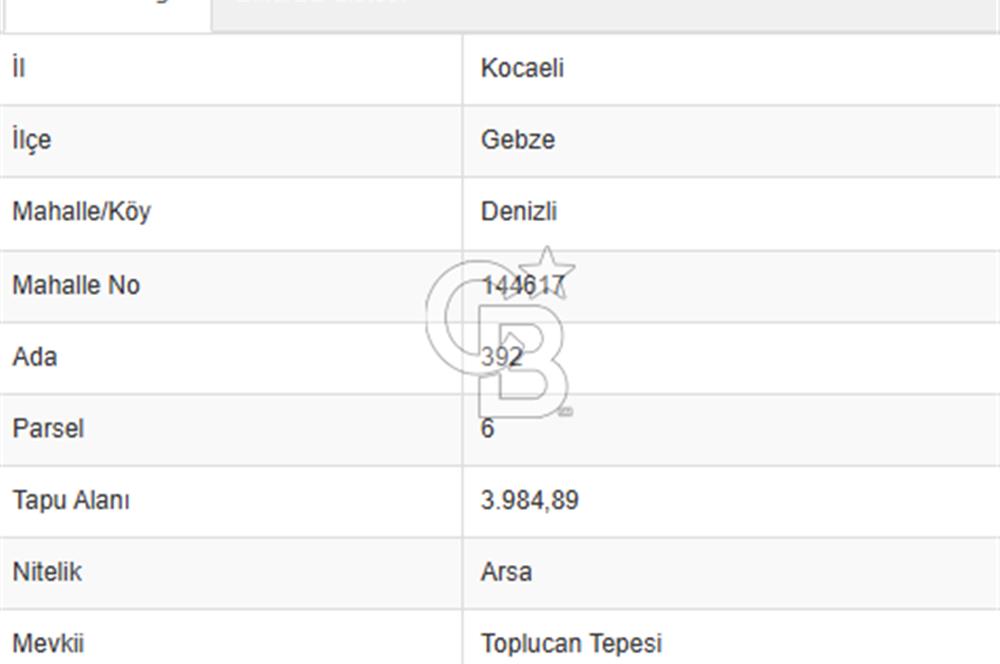Switch to the inactive gray tab
This screenshot has width=1000, height=664.
tap(605, 14)
